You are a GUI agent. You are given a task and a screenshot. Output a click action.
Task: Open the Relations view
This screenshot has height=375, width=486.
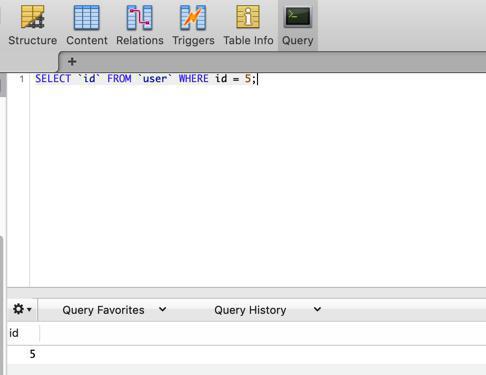coord(140,25)
